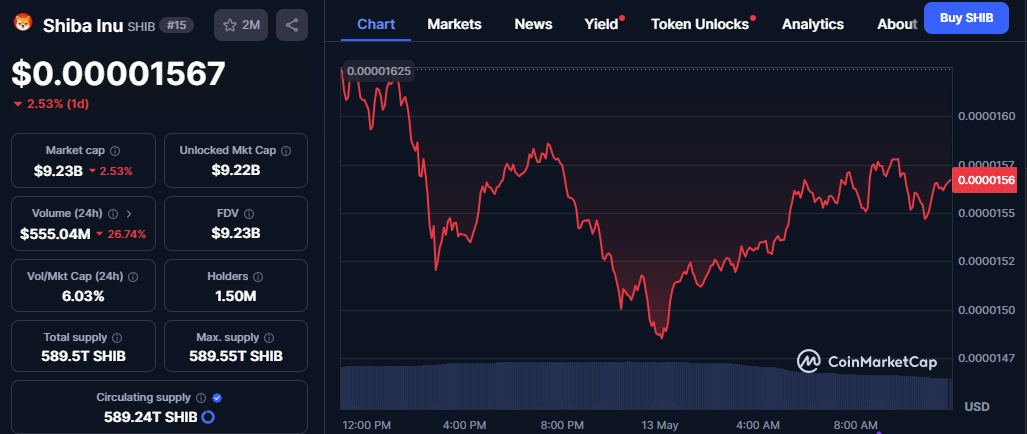Click the Buy SHIB button
Screen dimensions: 1027x434
pos(966,18)
